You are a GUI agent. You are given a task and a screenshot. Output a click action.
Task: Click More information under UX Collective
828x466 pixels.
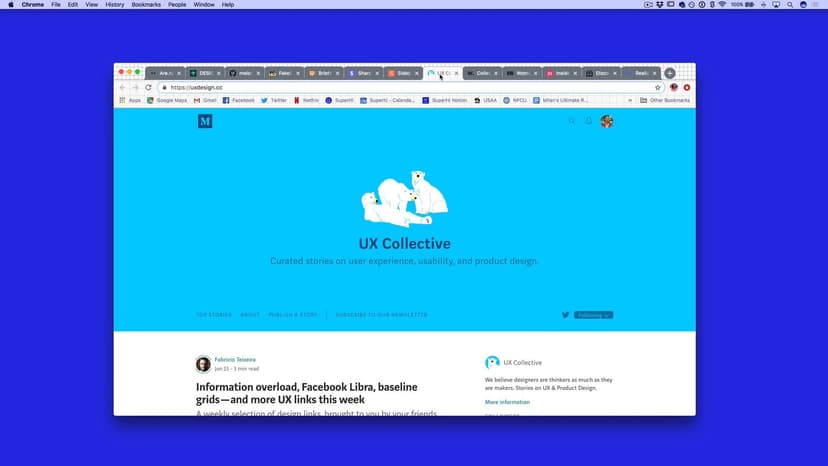[x=507, y=401]
